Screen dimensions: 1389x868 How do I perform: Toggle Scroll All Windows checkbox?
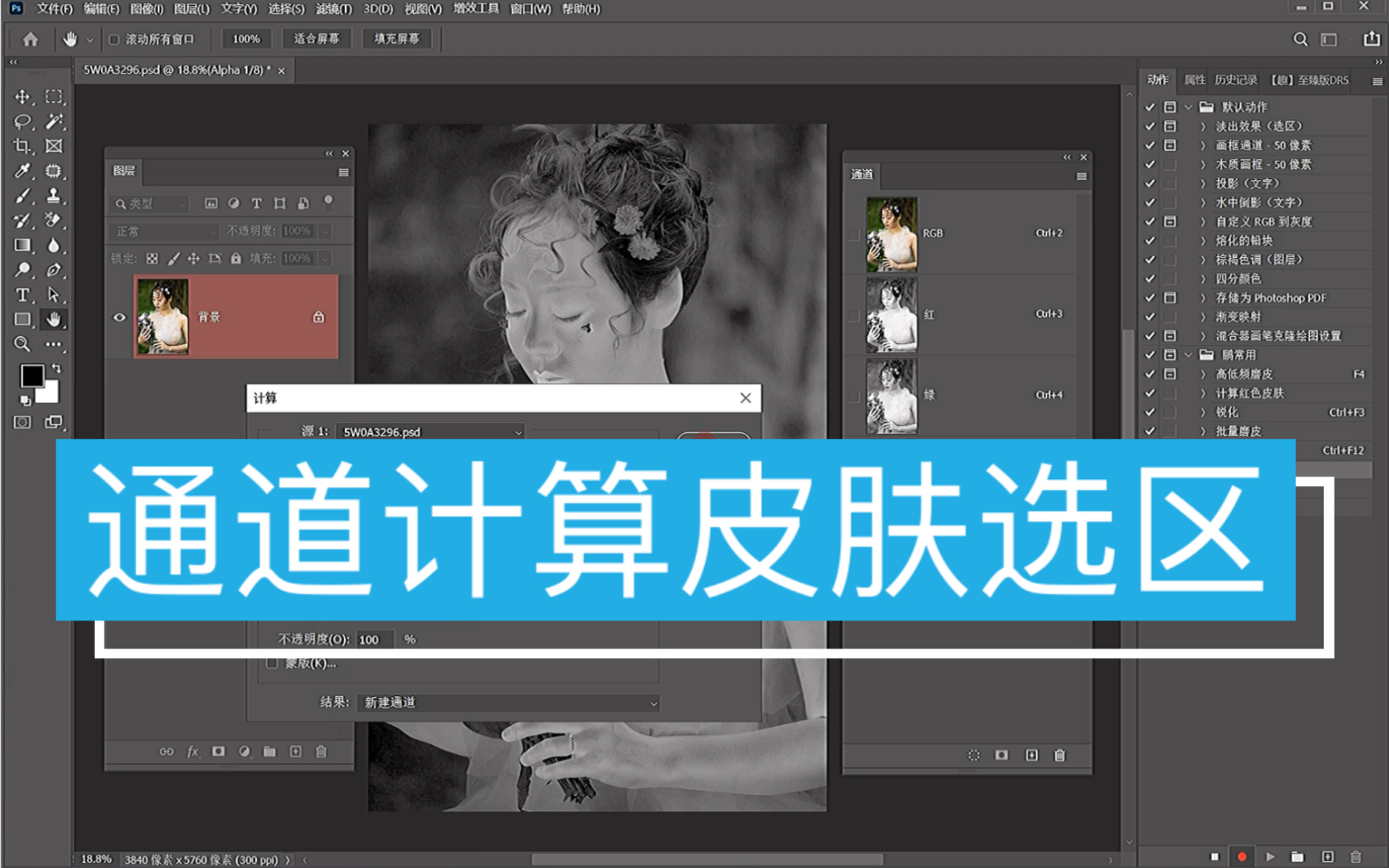(114, 39)
